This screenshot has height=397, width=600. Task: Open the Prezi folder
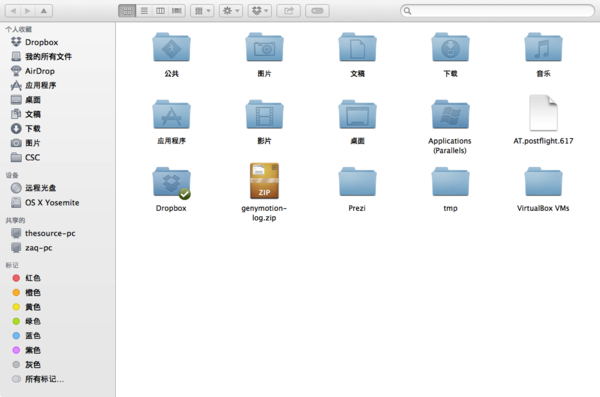coord(357,182)
